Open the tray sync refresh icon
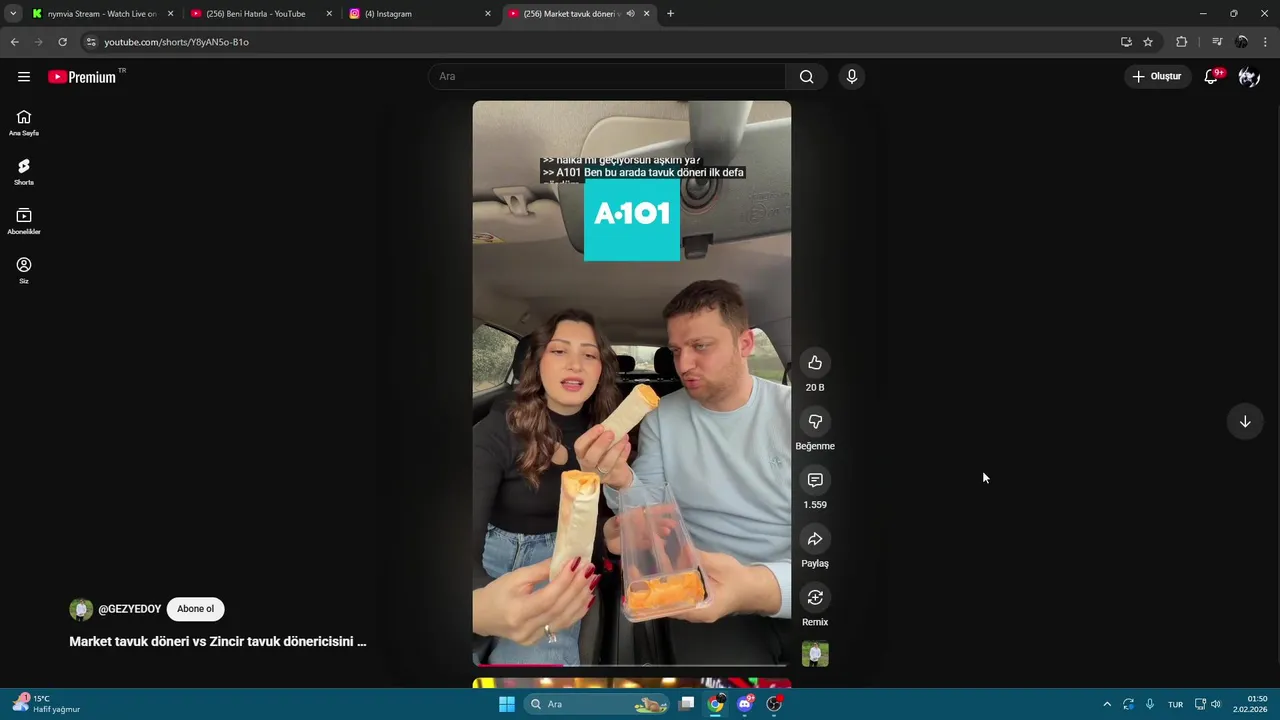 [x=1129, y=704]
